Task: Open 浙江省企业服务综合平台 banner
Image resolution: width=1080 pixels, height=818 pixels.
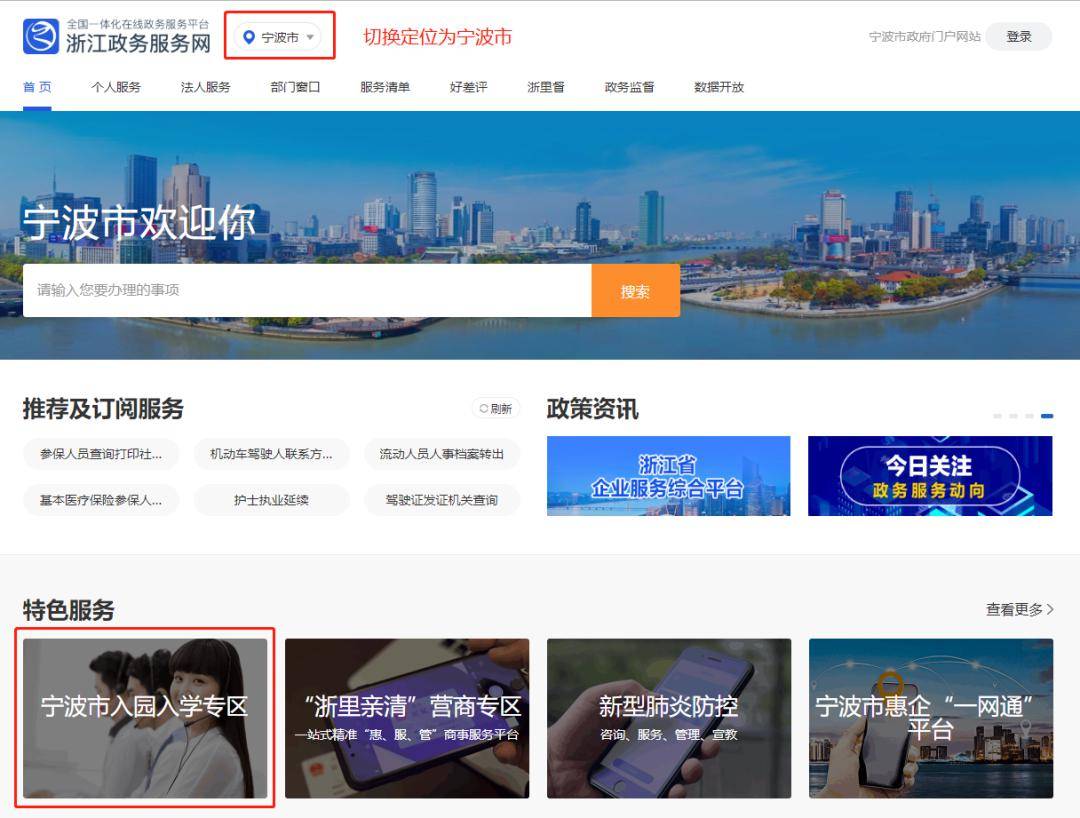Action: click(x=669, y=476)
